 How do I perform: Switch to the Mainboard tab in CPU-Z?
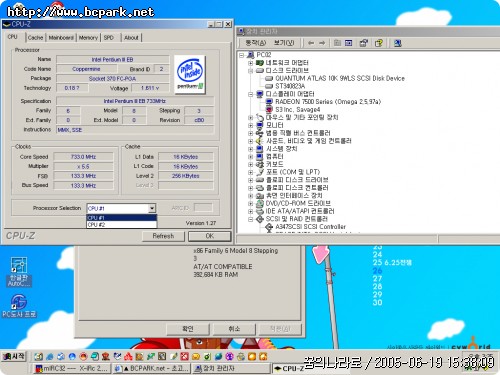pyautogui.click(x=61, y=38)
